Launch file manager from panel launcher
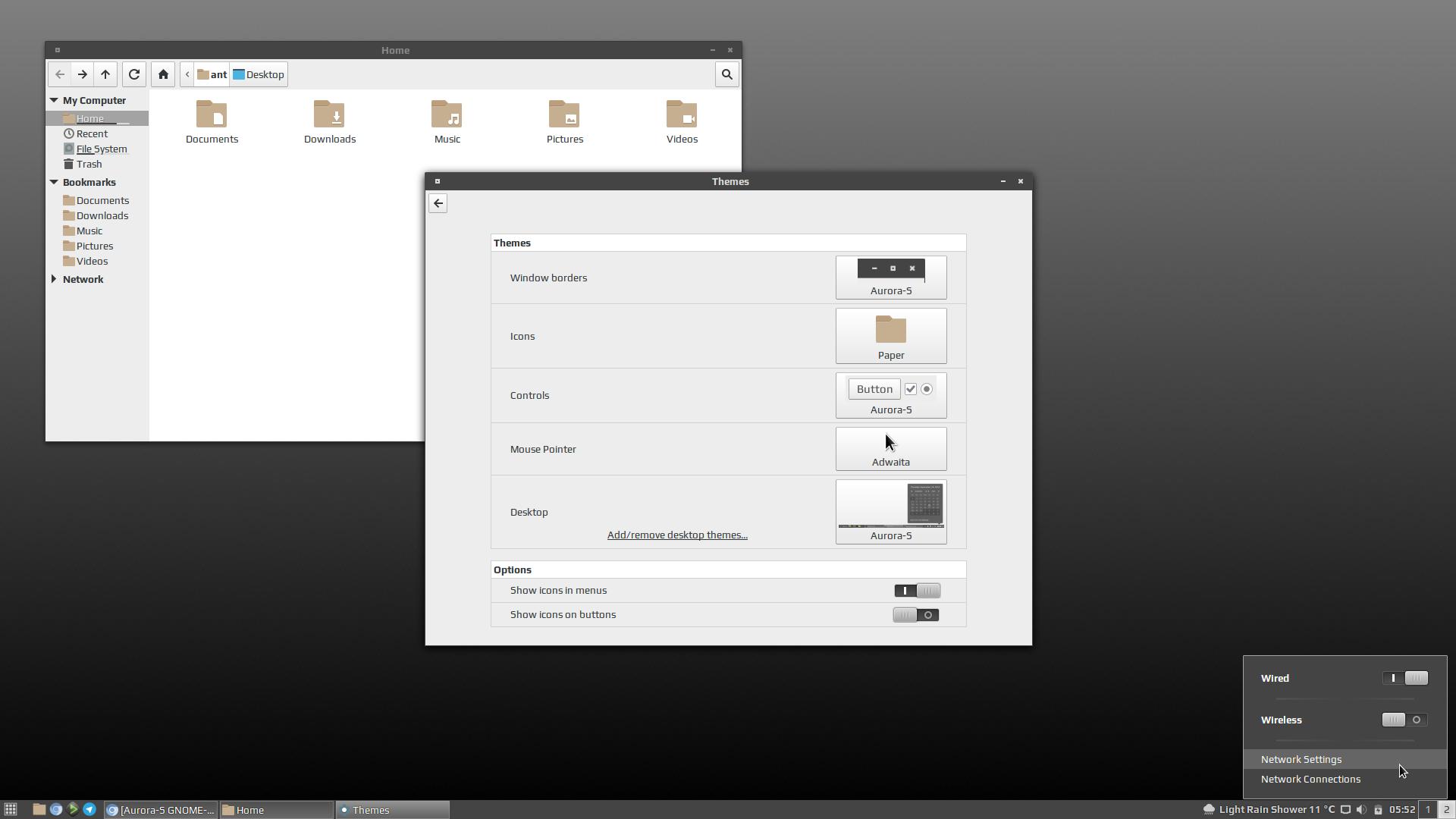 pos(39,810)
